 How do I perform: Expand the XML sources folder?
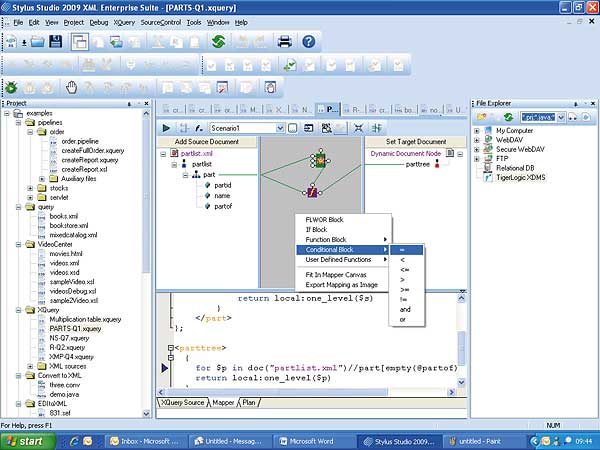point(30,366)
